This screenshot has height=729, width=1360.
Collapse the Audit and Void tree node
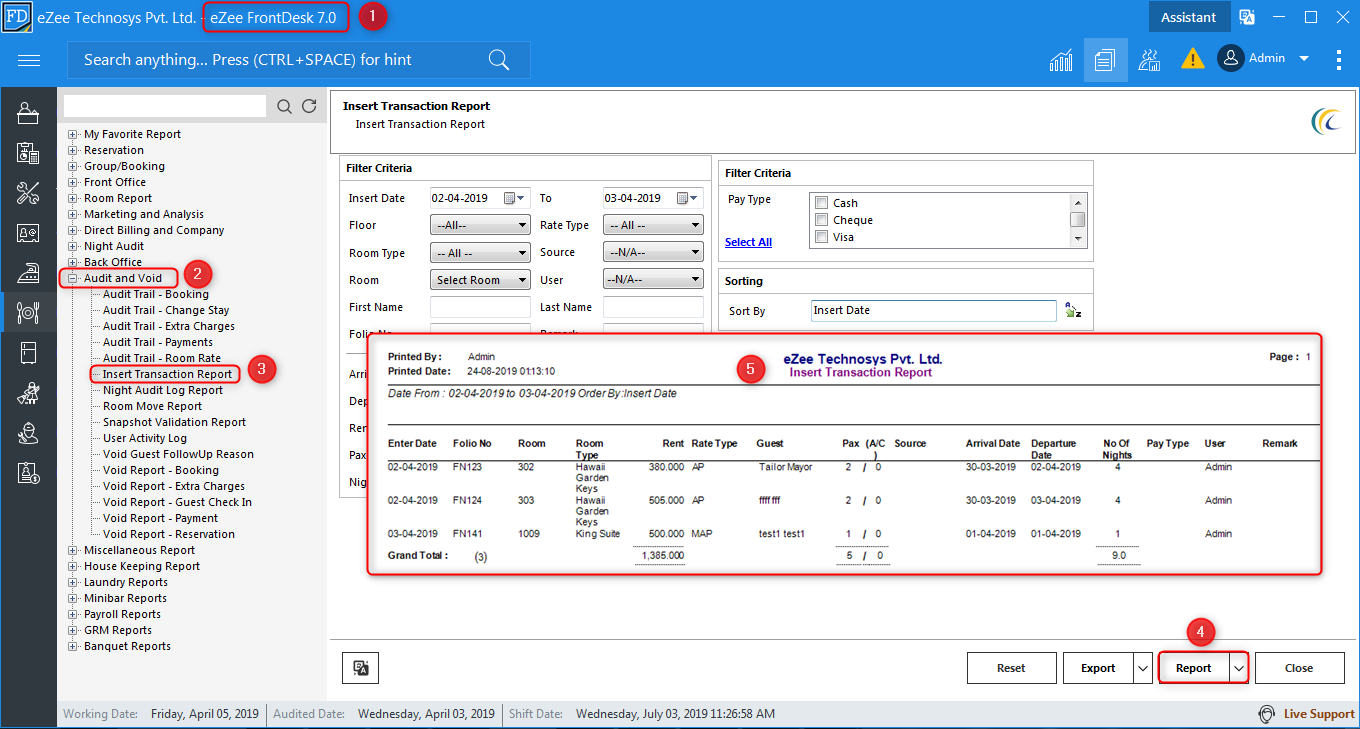(72, 278)
